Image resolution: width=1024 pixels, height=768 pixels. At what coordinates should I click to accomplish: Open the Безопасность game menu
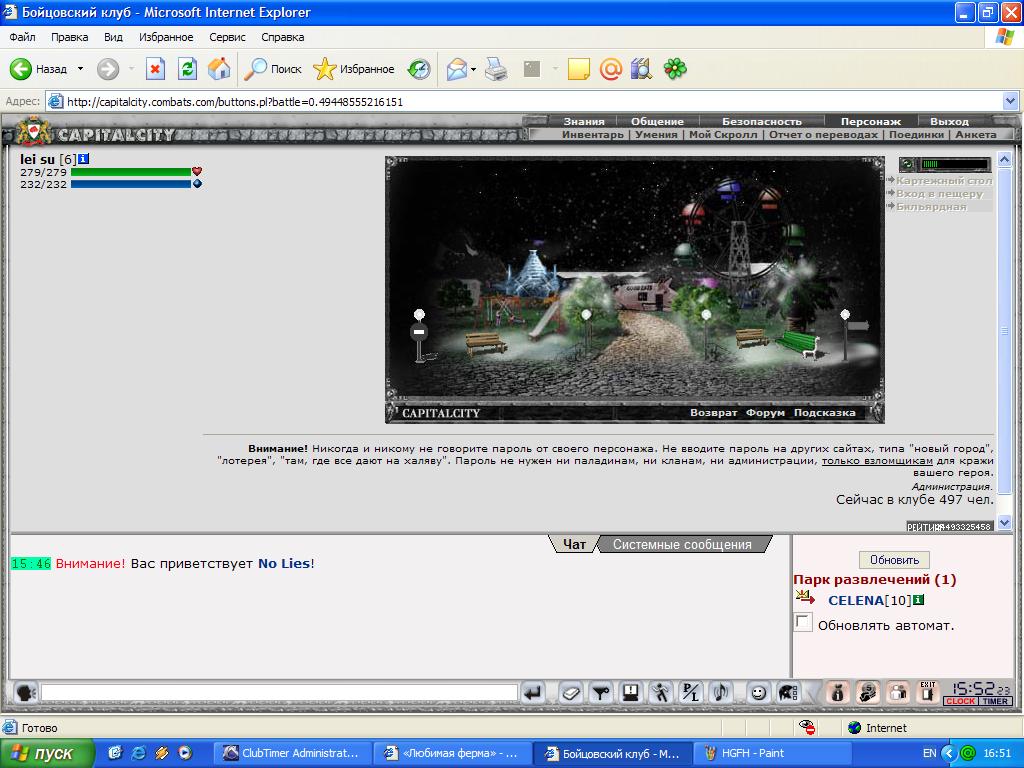pos(761,121)
